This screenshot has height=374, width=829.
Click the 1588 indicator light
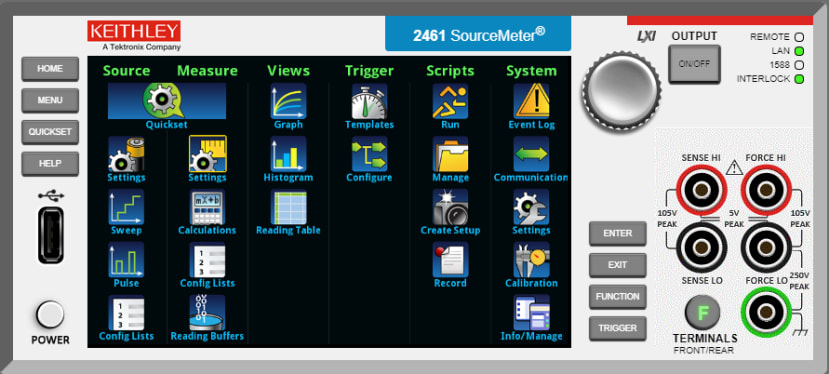coord(799,65)
